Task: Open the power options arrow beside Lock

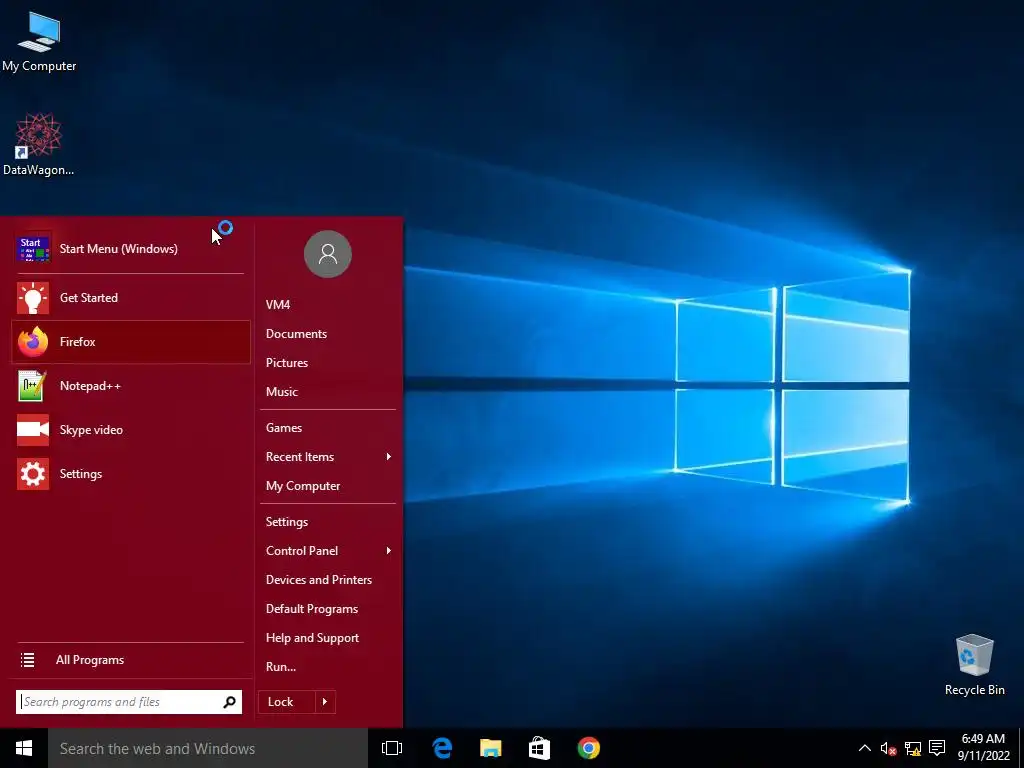Action: 325,702
